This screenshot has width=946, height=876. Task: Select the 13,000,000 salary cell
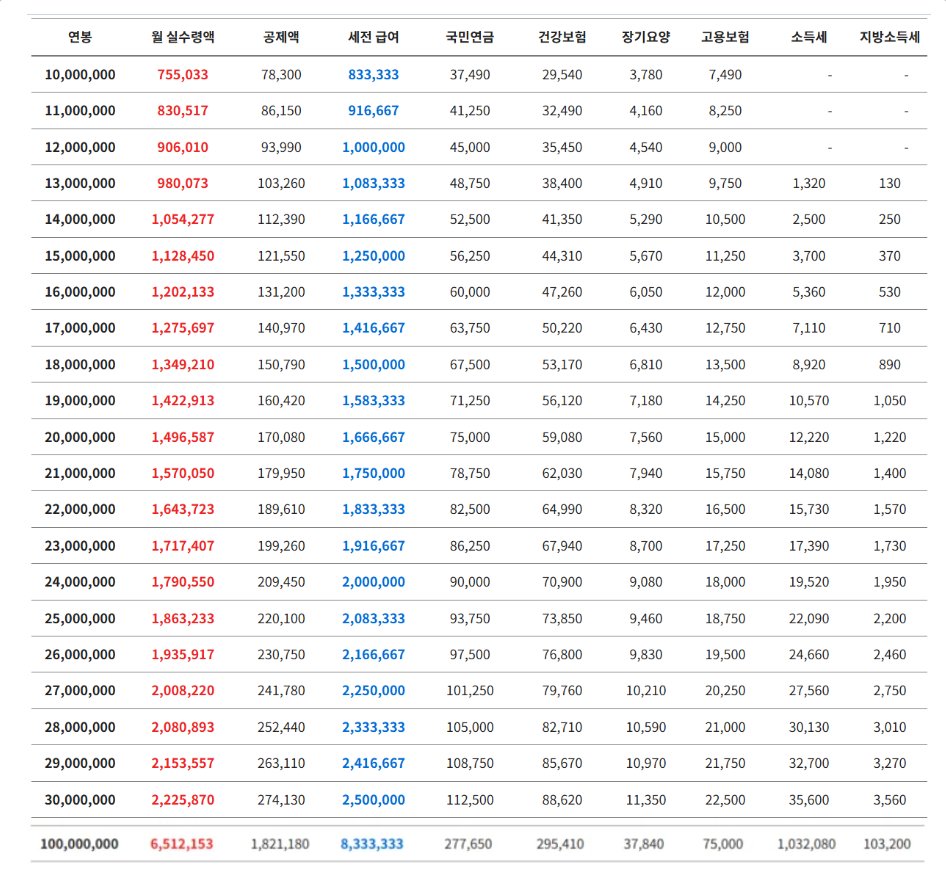[x=80, y=183]
